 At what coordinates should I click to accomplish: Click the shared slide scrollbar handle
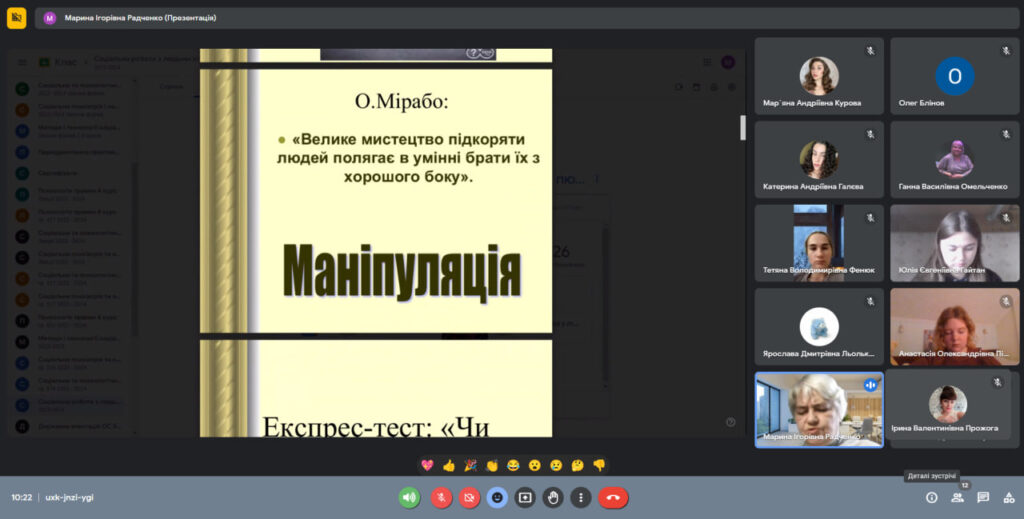point(742,127)
